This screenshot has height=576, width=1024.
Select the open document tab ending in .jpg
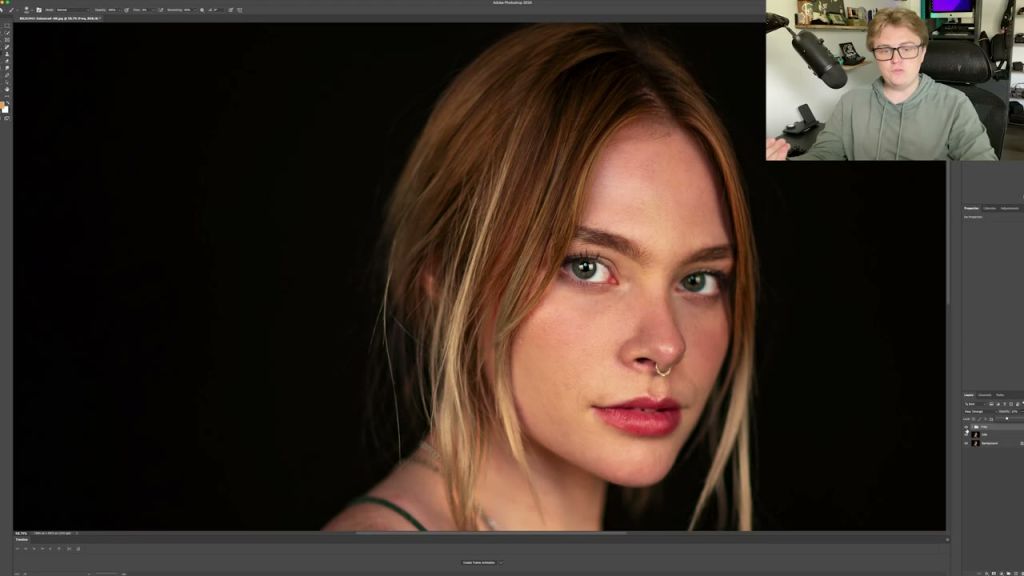(x=59, y=18)
